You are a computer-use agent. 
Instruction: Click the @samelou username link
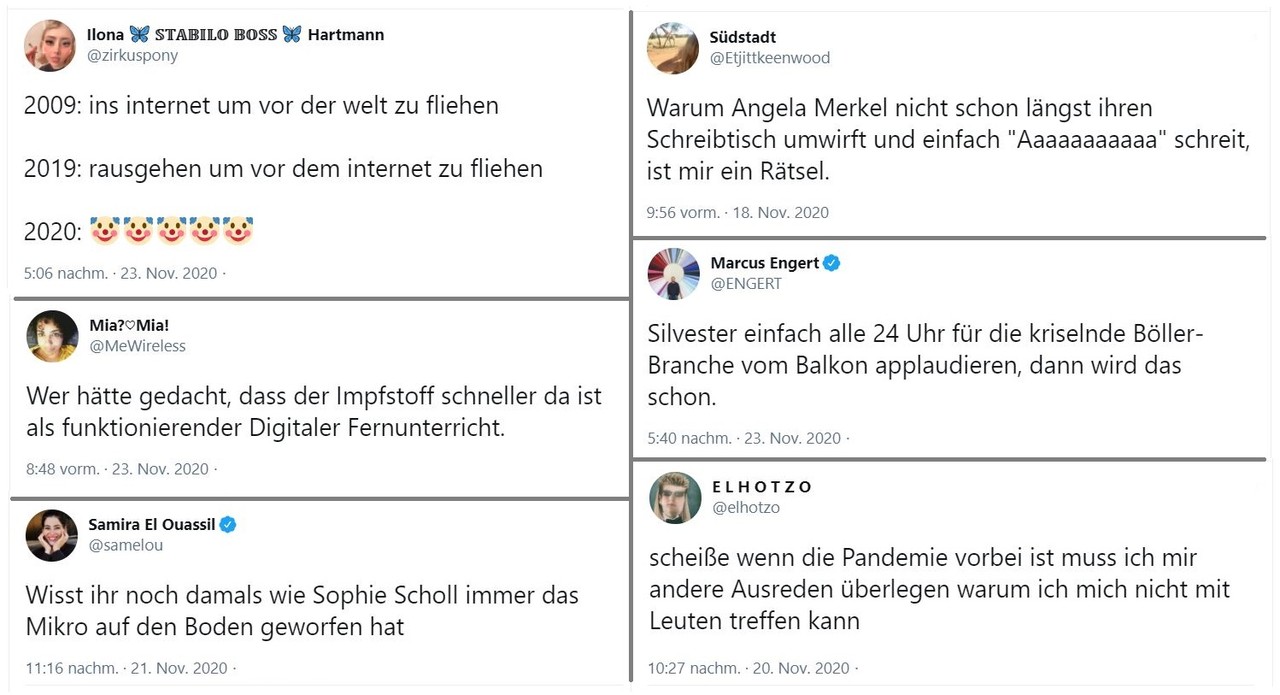(126, 546)
